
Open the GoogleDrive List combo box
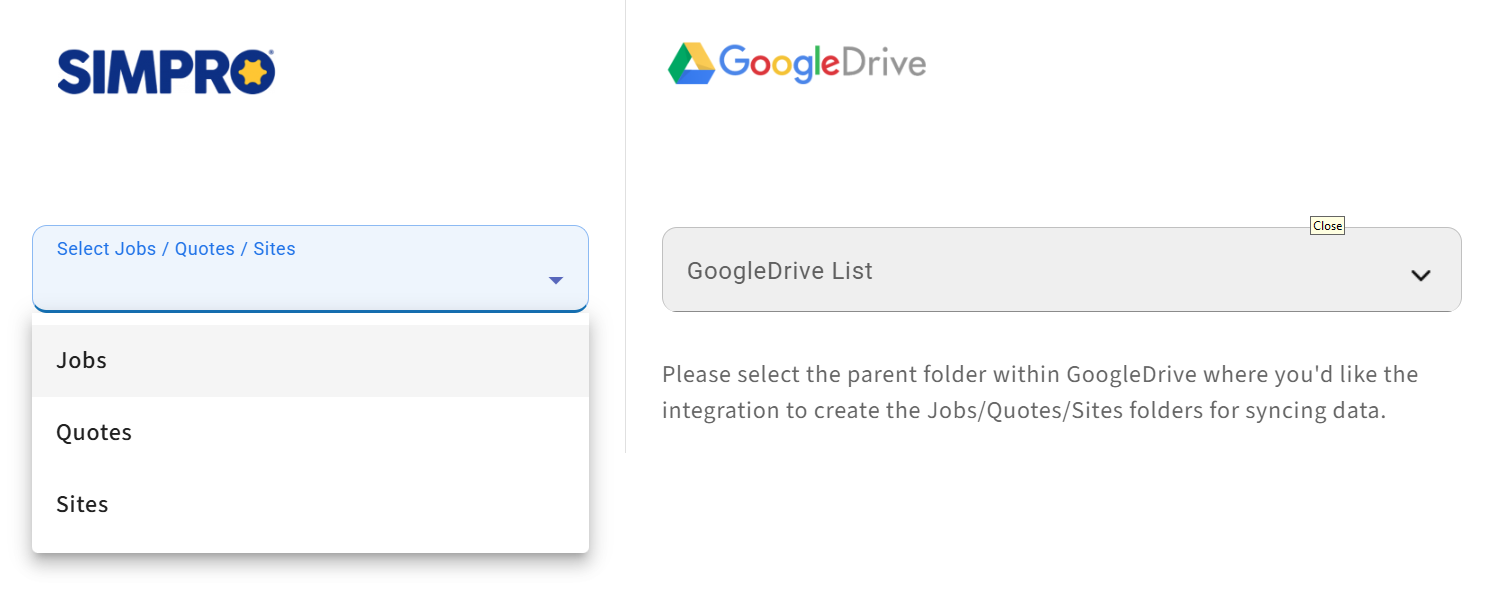coord(1061,269)
